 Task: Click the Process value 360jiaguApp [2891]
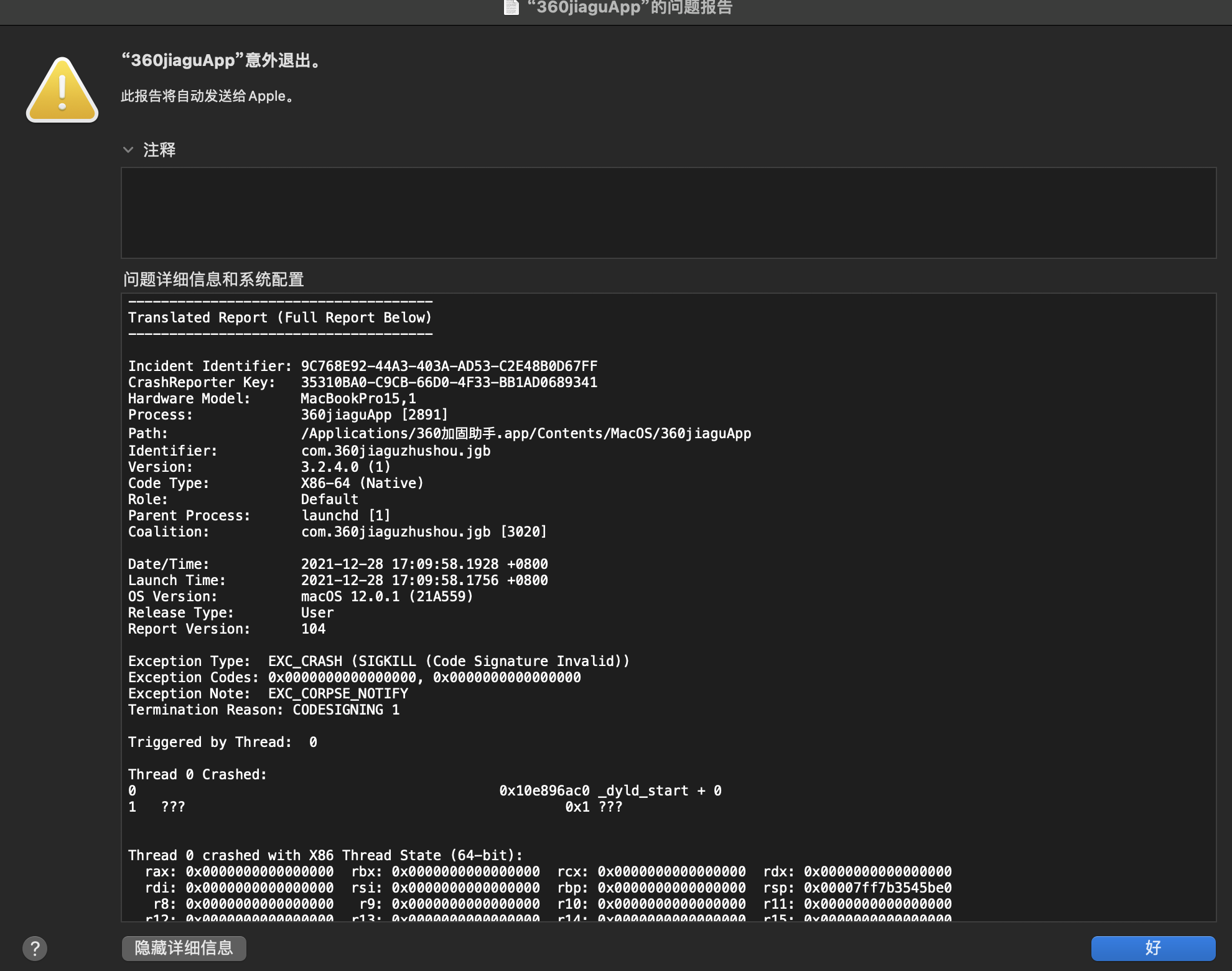(375, 415)
